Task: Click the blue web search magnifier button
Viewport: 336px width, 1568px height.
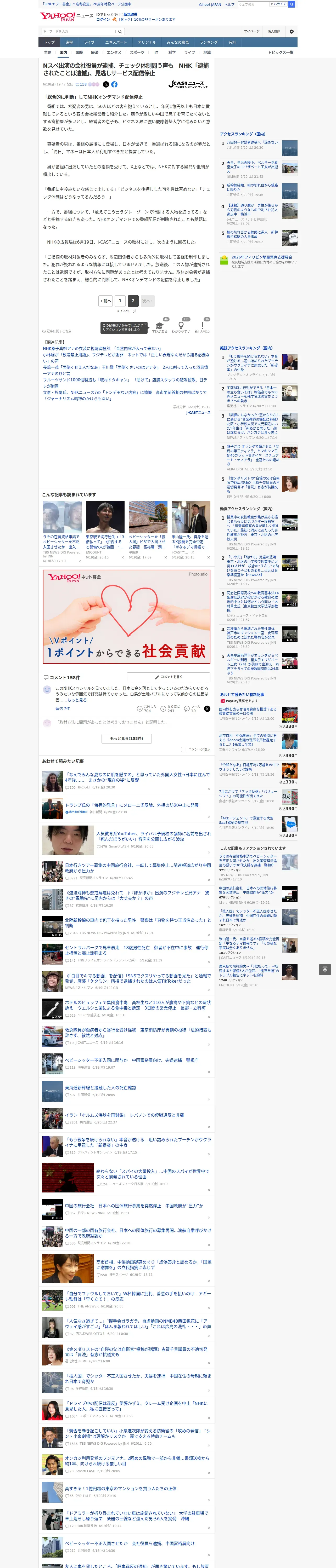Action: tap(292, 4)
